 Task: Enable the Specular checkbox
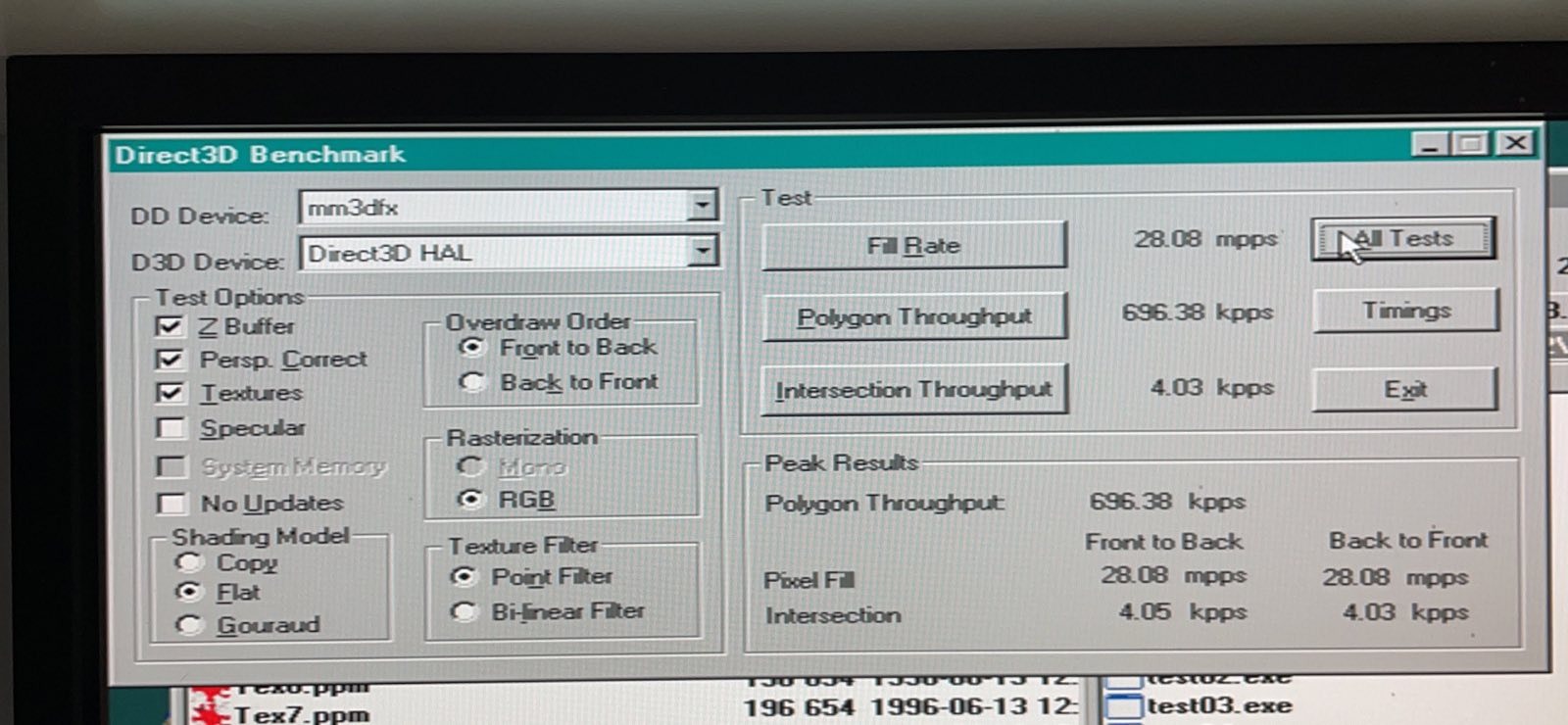[171, 428]
